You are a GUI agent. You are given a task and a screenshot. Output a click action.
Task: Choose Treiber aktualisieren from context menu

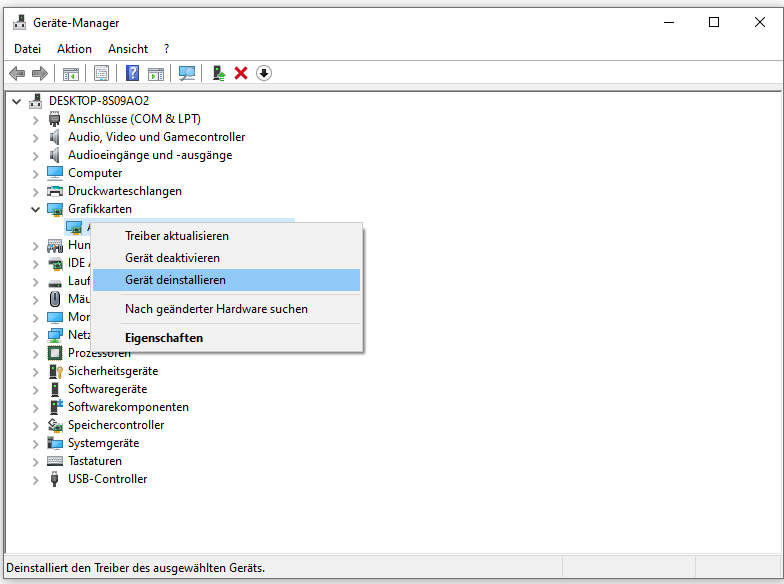[x=226, y=236]
